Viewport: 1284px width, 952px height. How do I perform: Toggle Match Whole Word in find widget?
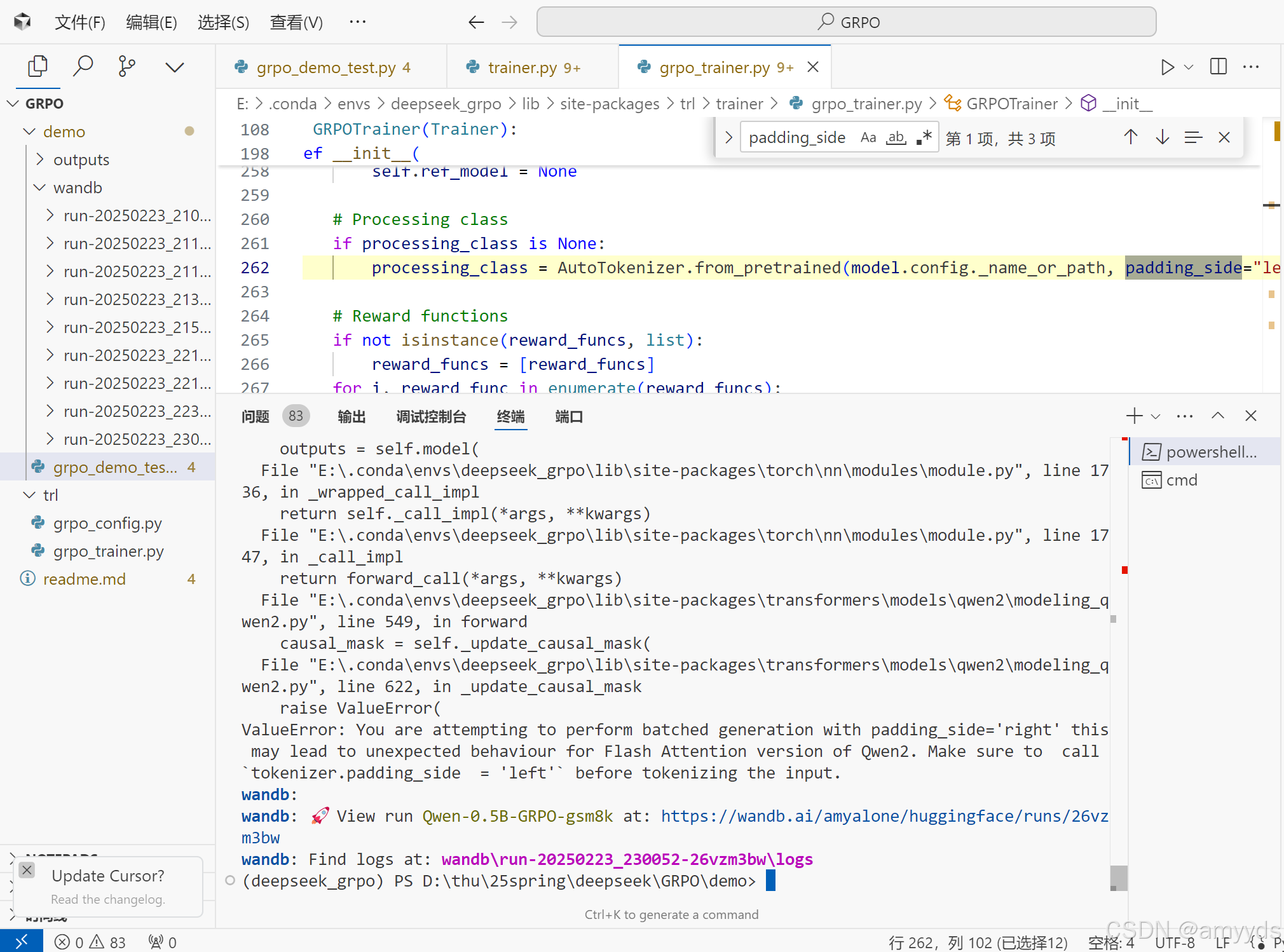point(896,138)
